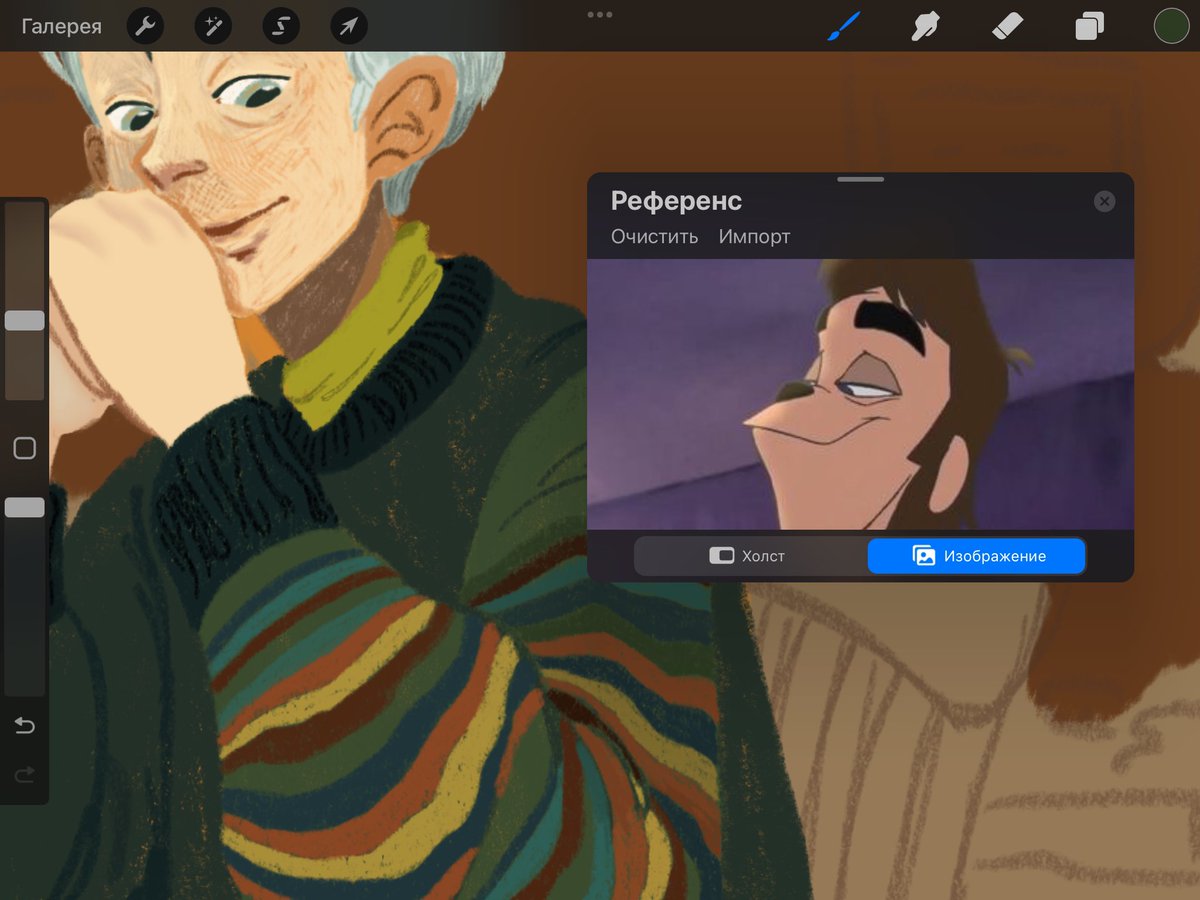Open the active color picker circle
This screenshot has height=900, width=1200.
coord(1170,26)
